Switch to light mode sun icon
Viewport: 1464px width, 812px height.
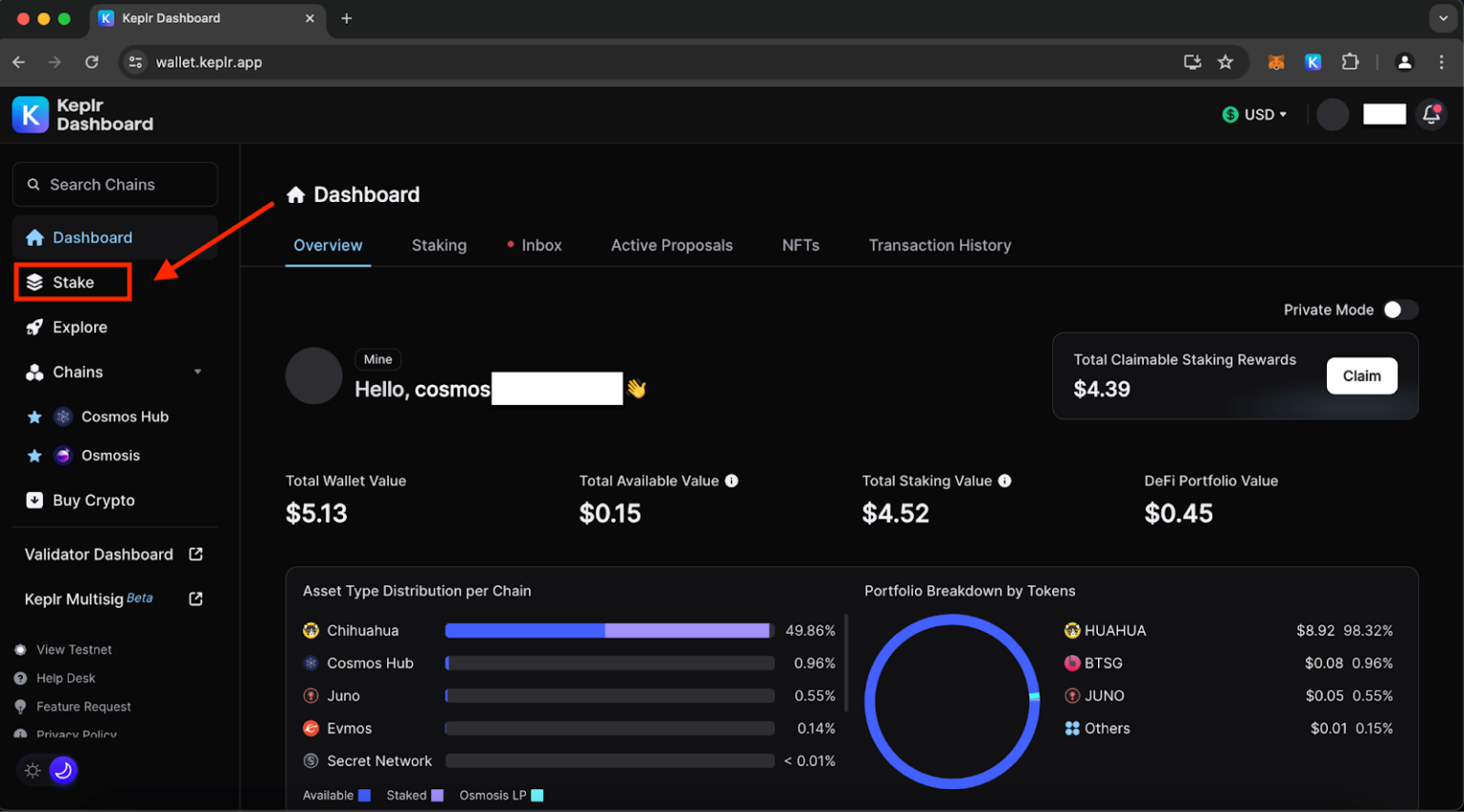32,770
